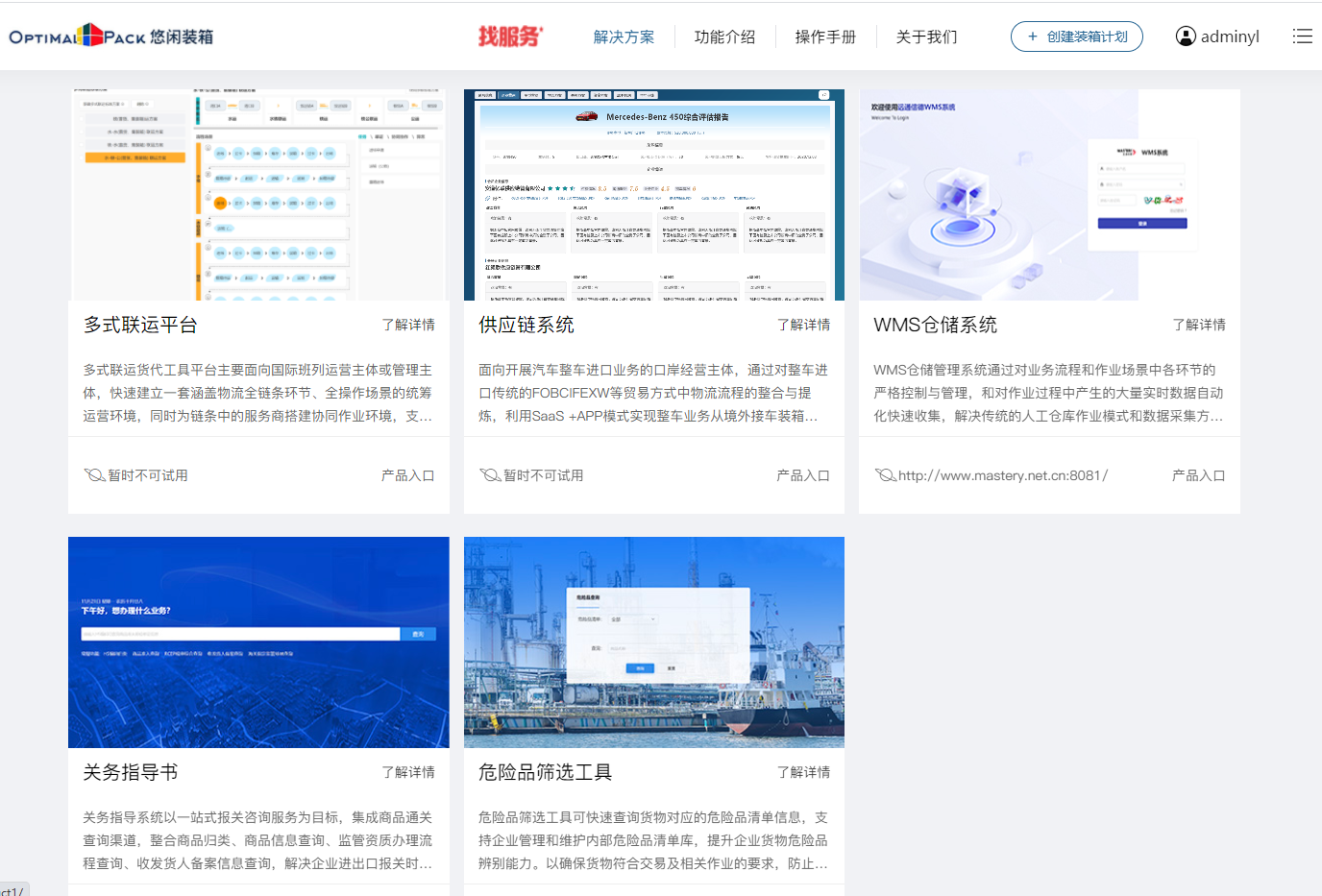
Task: Click 产品入口 on WMS仓储系统 card
Action: point(1199,475)
